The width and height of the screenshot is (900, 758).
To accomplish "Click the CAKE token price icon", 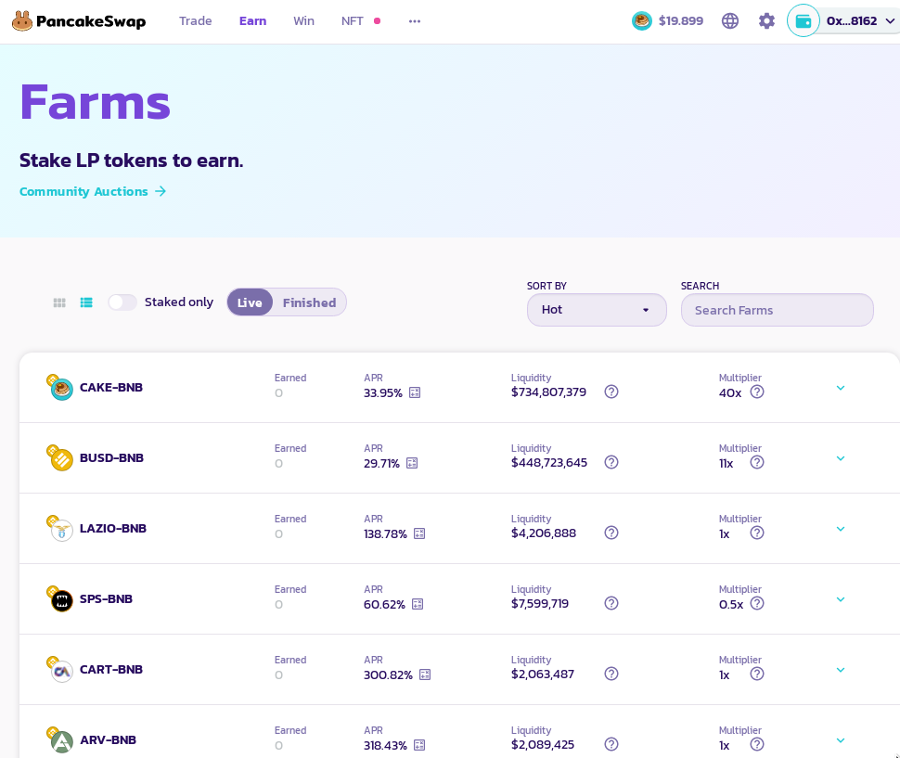I will pos(642,21).
